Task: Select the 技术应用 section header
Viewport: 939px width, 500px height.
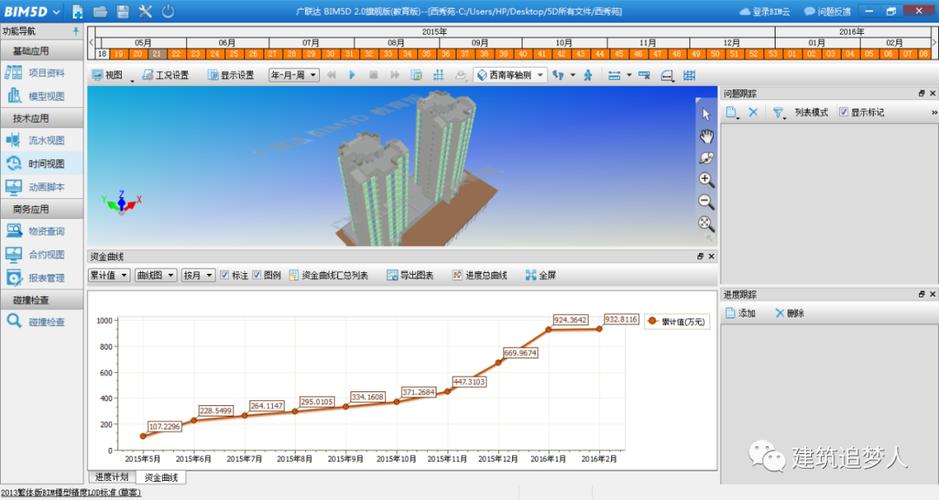Action: coord(42,119)
